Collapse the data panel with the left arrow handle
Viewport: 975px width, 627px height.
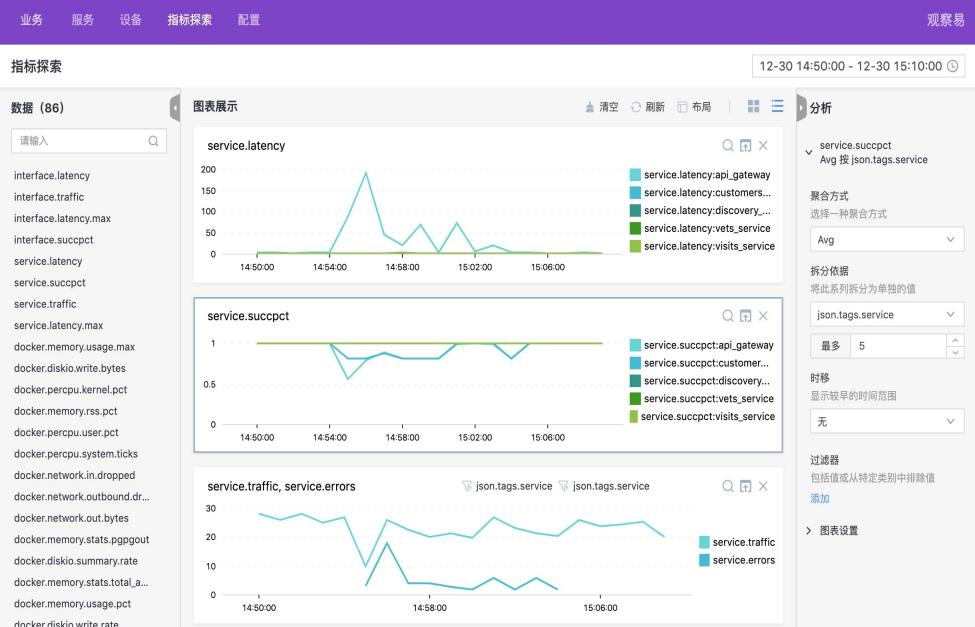pyautogui.click(x=175, y=108)
